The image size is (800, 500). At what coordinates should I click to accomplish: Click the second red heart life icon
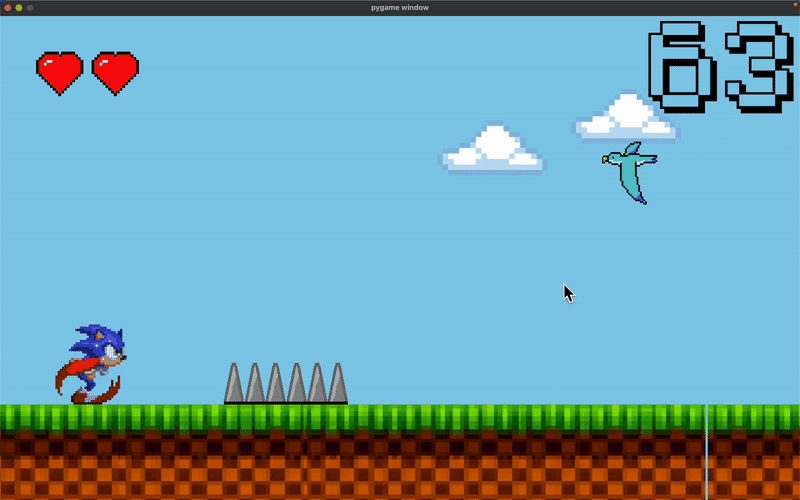[x=115, y=73]
